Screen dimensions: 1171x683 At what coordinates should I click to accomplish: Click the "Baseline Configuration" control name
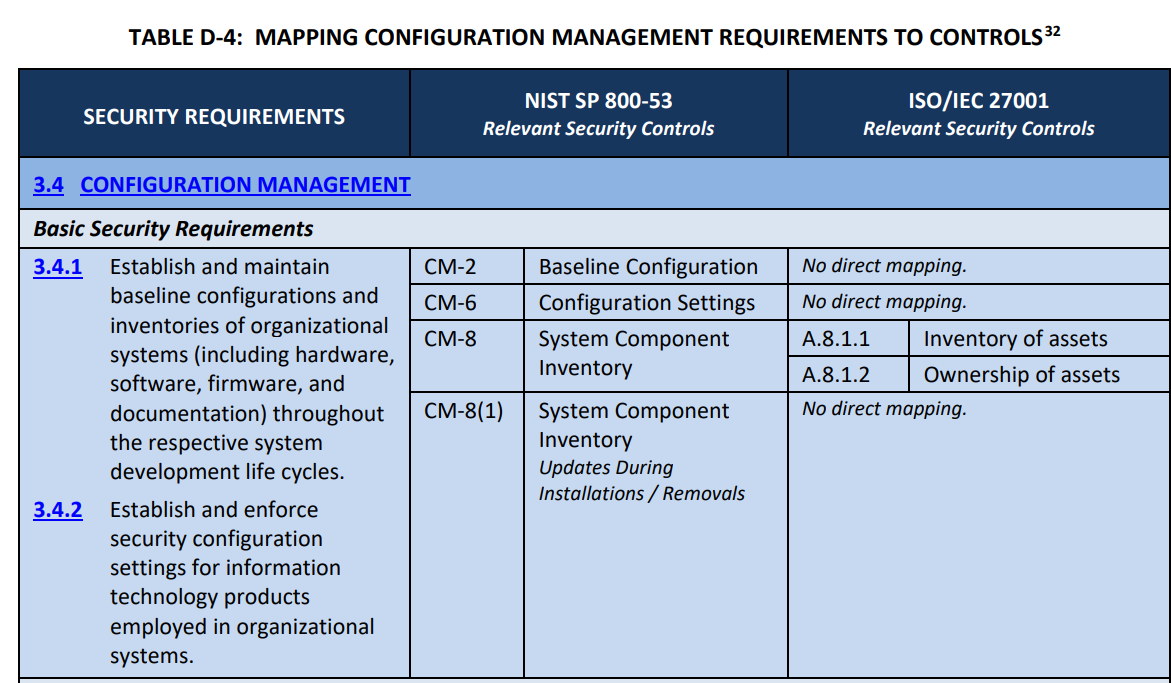tap(648, 267)
